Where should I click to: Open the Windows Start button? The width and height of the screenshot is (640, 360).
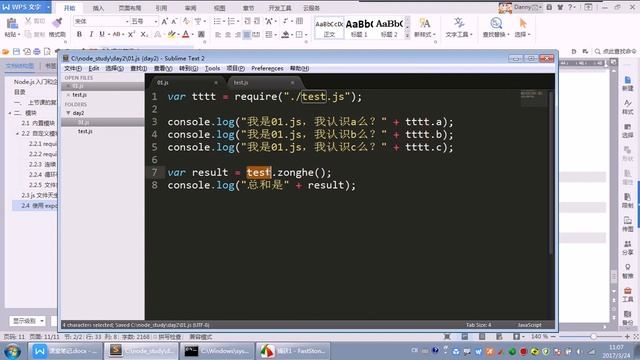pyautogui.click(x=12, y=351)
